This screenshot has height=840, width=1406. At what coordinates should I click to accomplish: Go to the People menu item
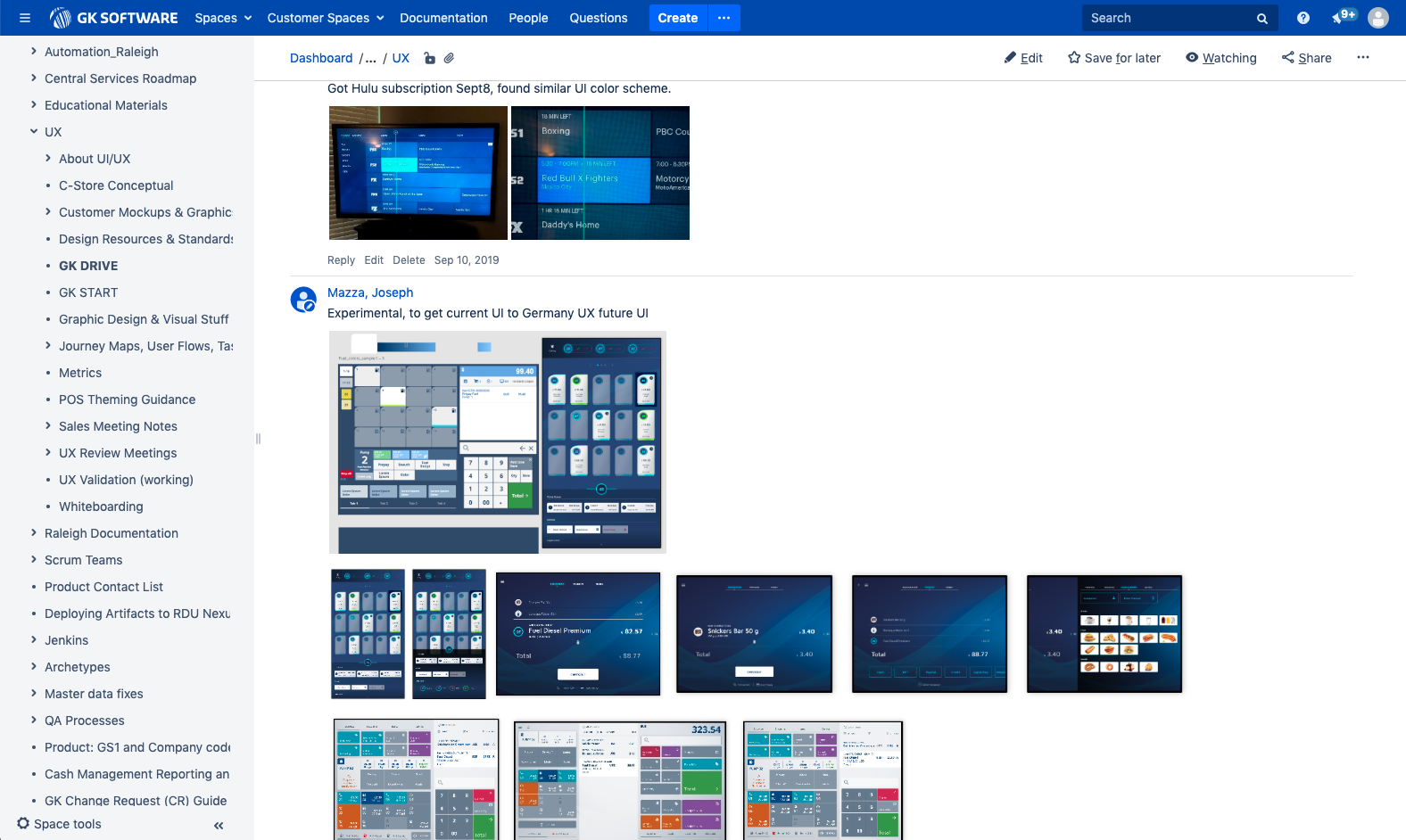click(528, 18)
